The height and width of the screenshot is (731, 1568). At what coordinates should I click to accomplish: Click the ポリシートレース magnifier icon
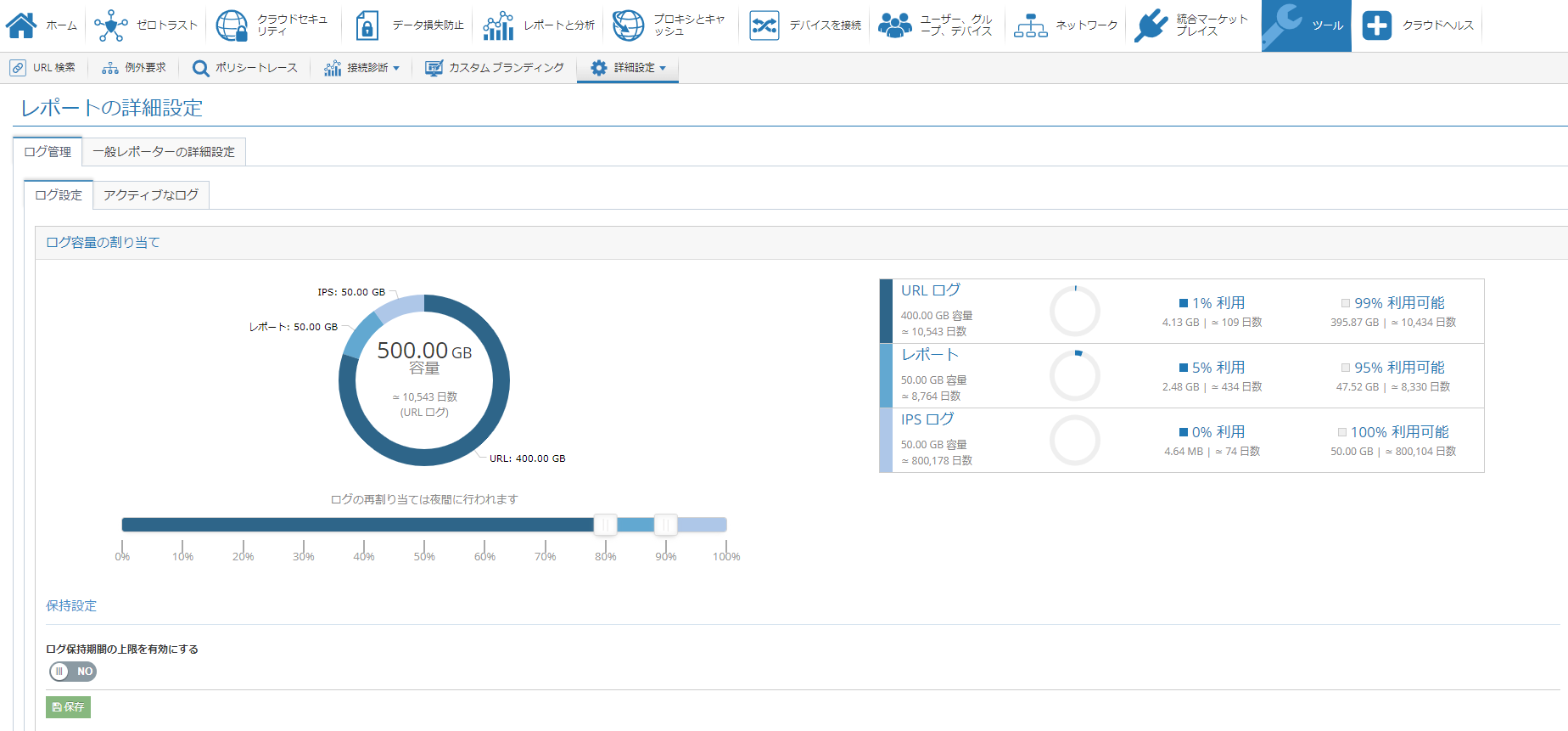coord(200,68)
